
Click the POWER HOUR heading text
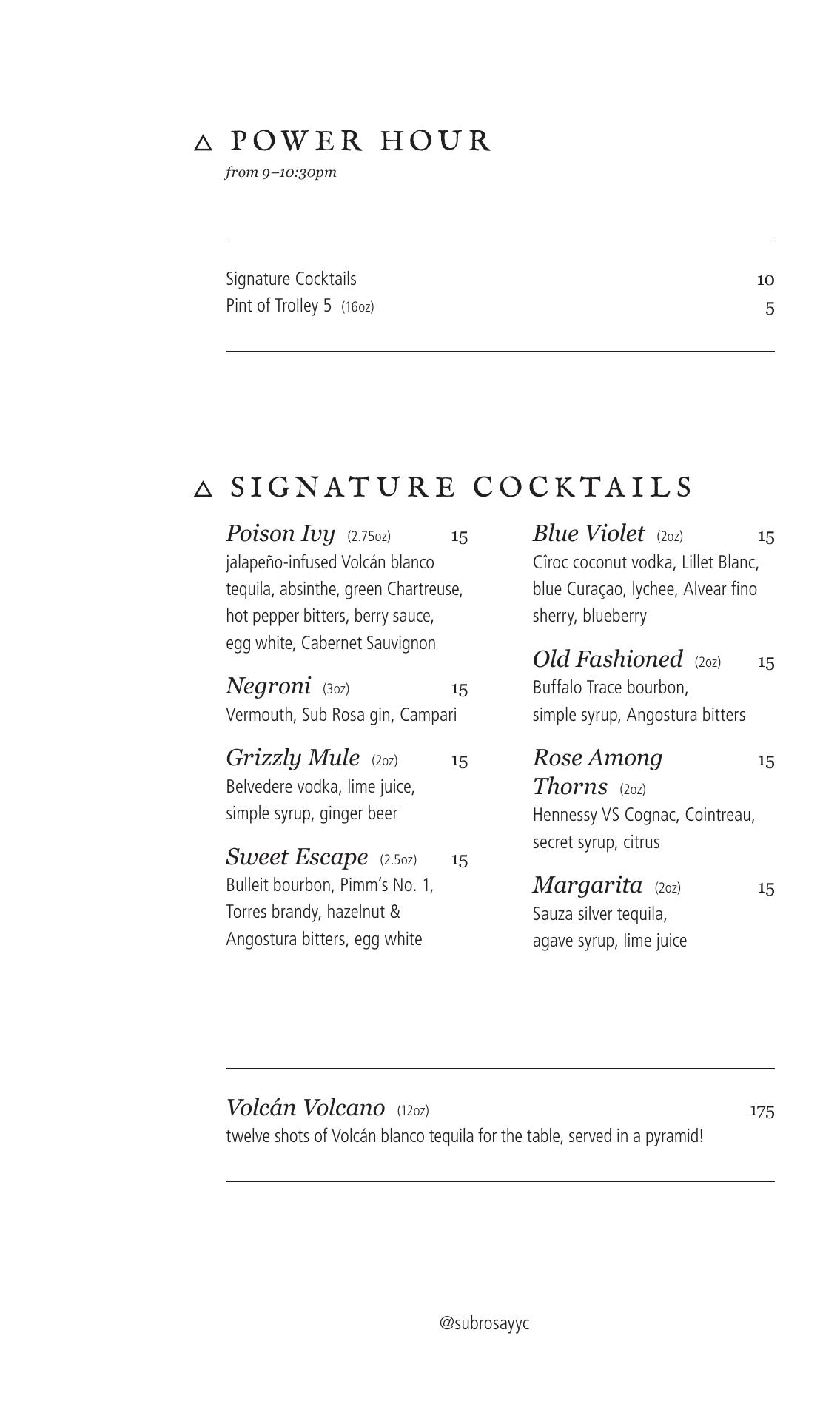(x=360, y=141)
